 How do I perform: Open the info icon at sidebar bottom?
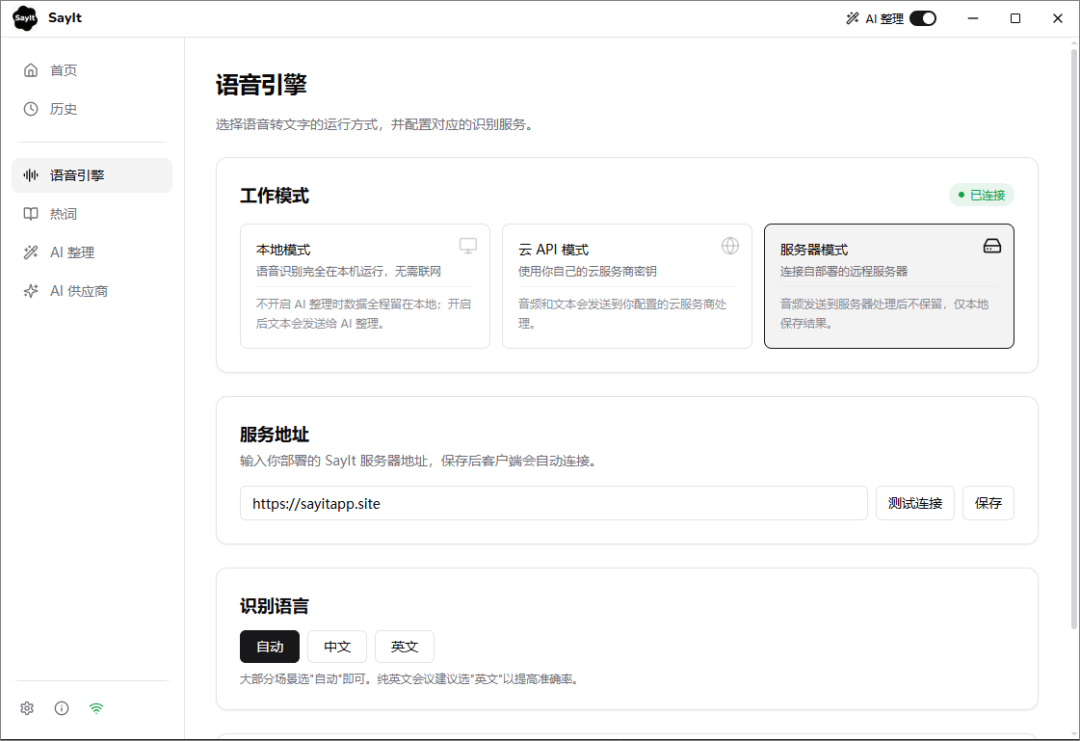(x=61, y=708)
